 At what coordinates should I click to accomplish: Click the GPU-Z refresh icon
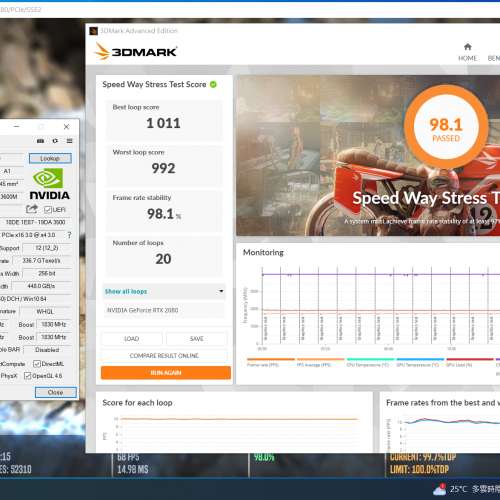(55, 141)
